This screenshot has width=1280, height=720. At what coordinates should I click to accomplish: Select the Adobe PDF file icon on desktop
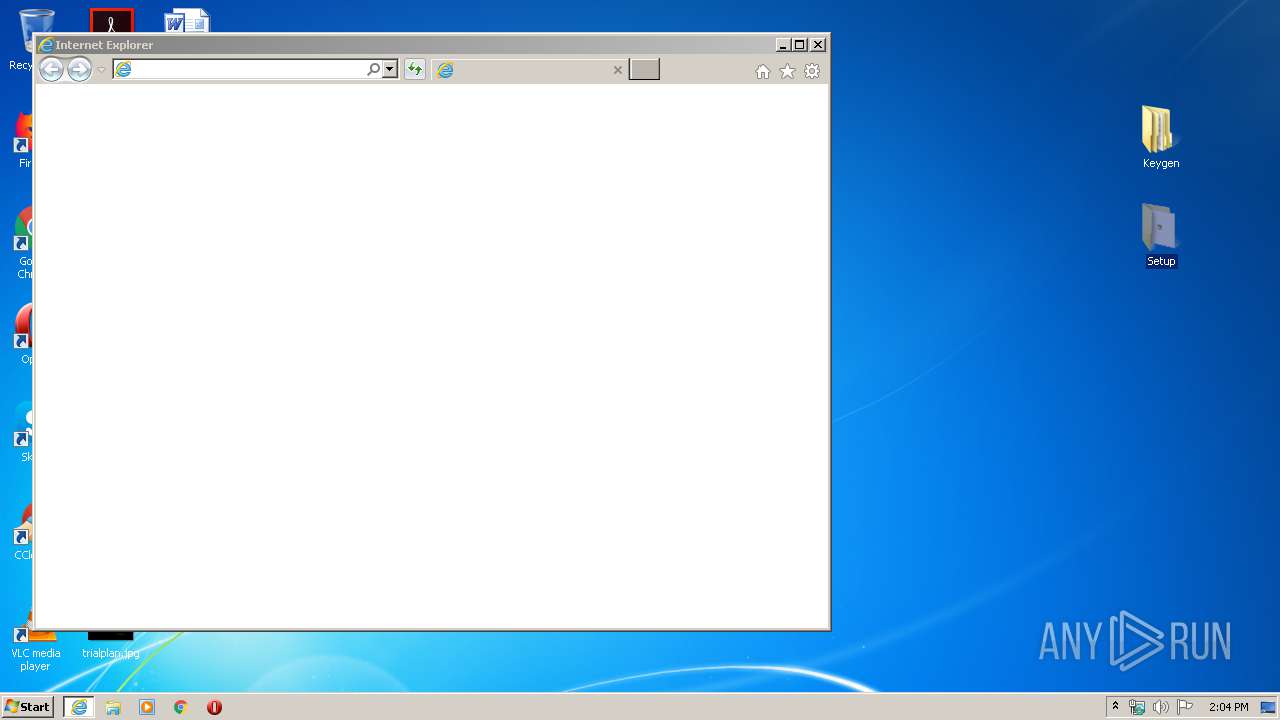[x=111, y=21]
